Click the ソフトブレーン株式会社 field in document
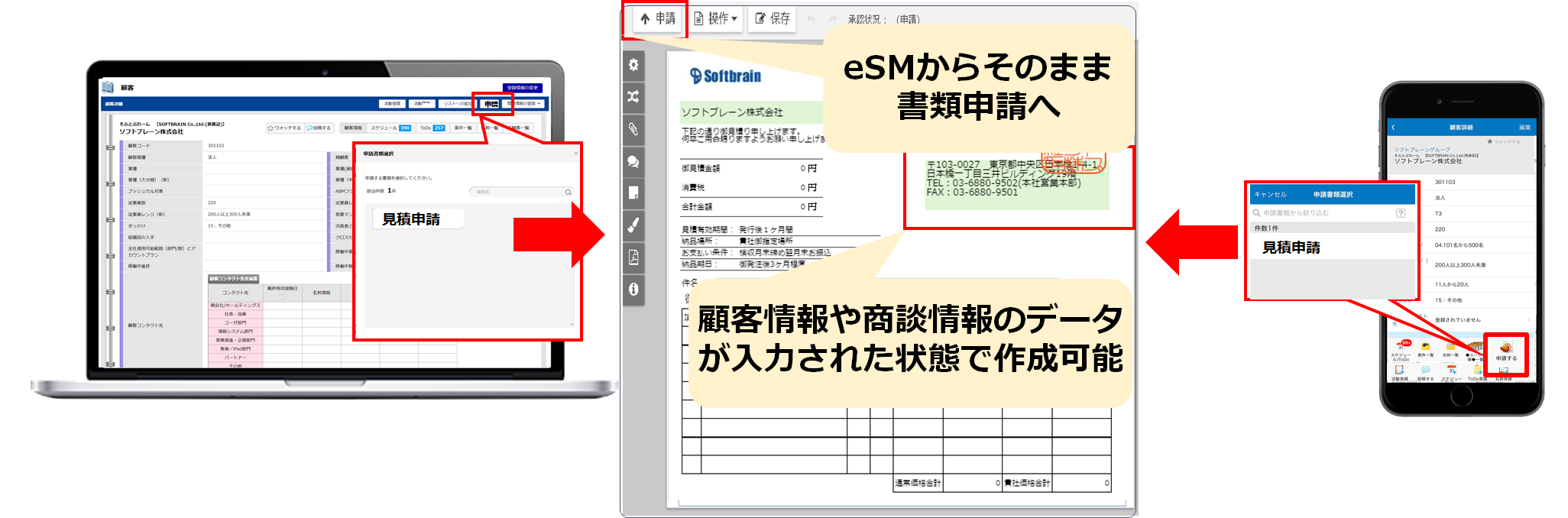 pos(751,112)
